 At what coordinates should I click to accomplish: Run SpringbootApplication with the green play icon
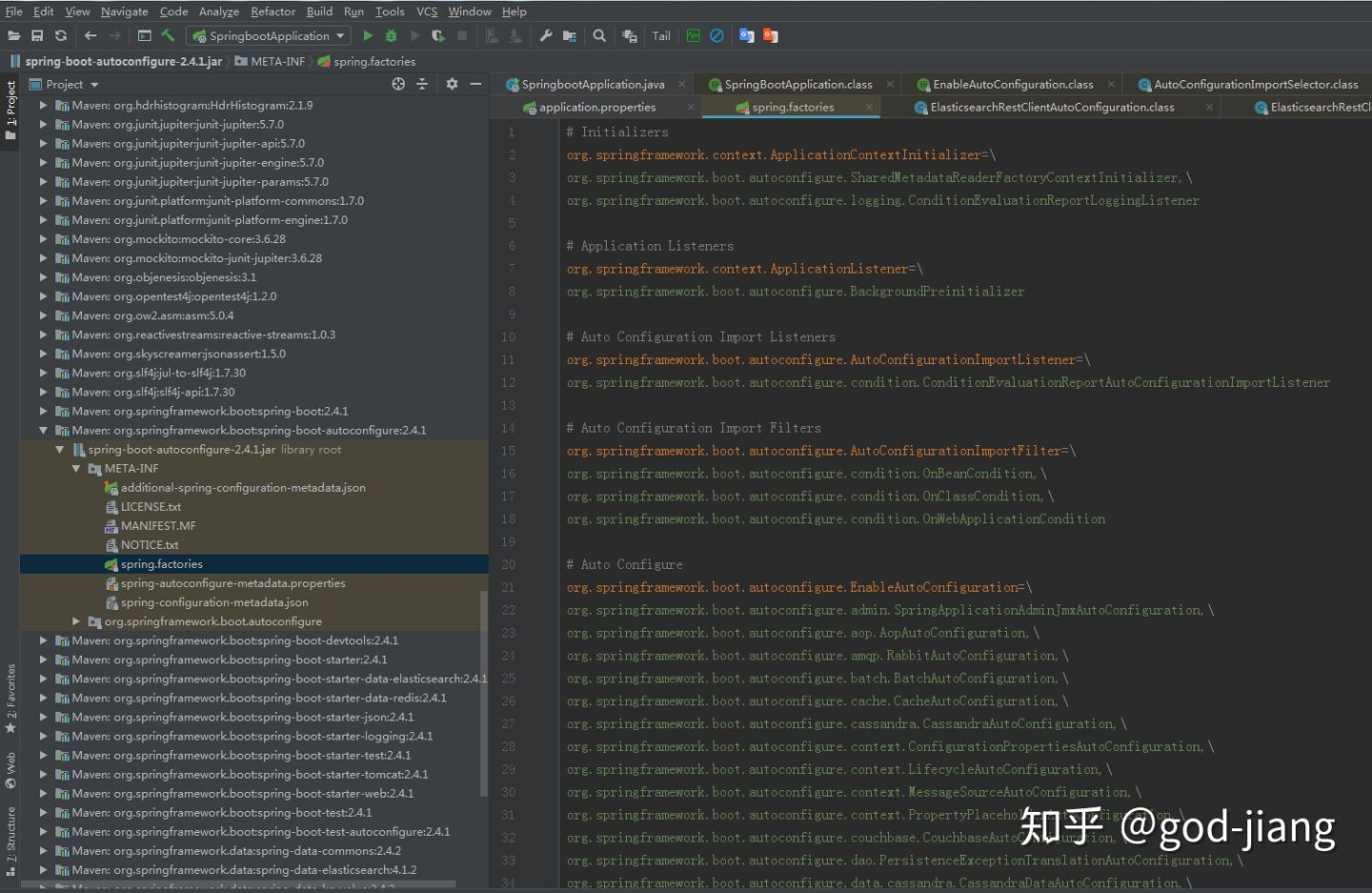click(x=368, y=35)
